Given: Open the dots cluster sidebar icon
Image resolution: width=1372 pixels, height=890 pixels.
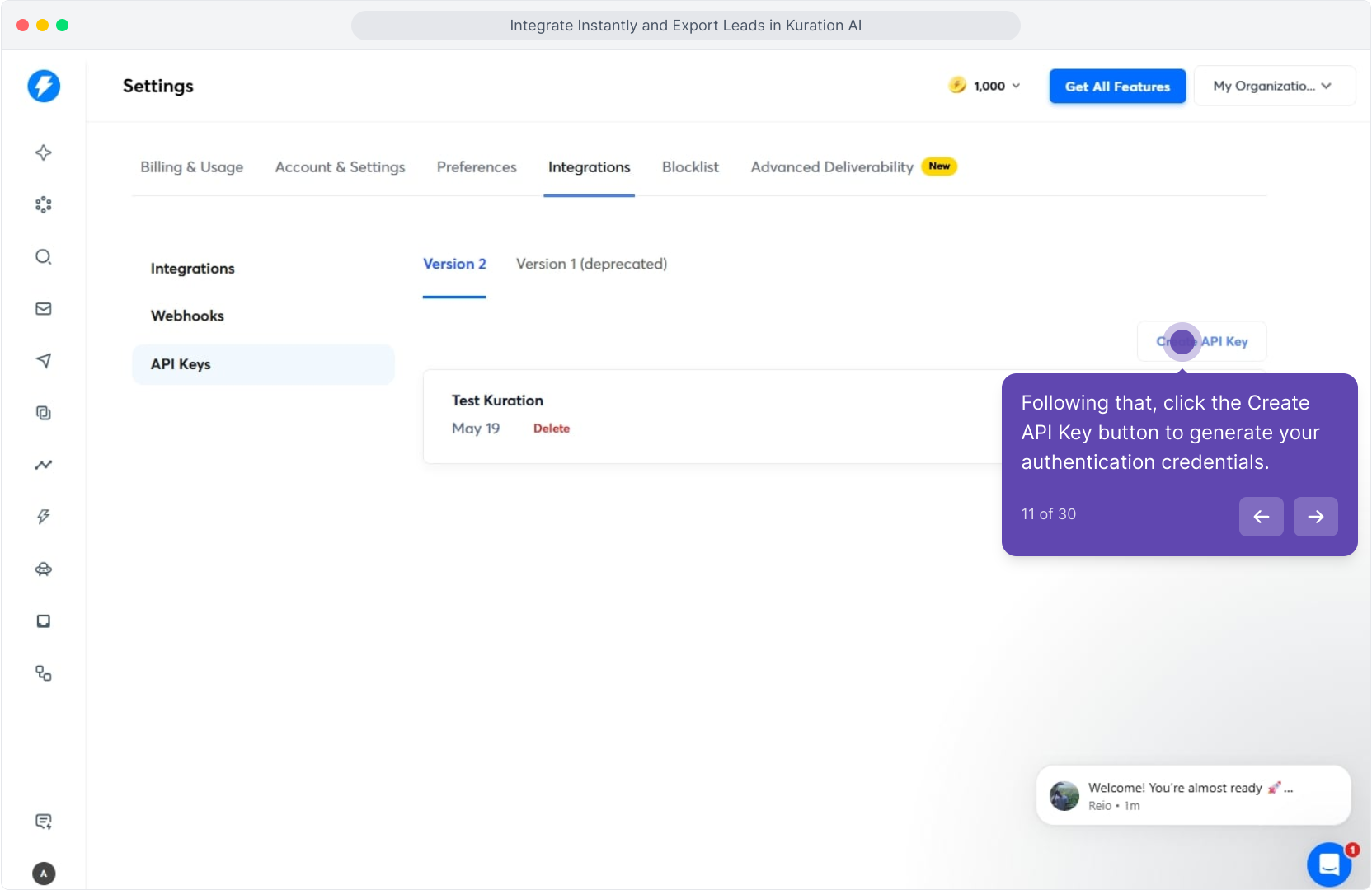Looking at the screenshot, I should (x=44, y=204).
